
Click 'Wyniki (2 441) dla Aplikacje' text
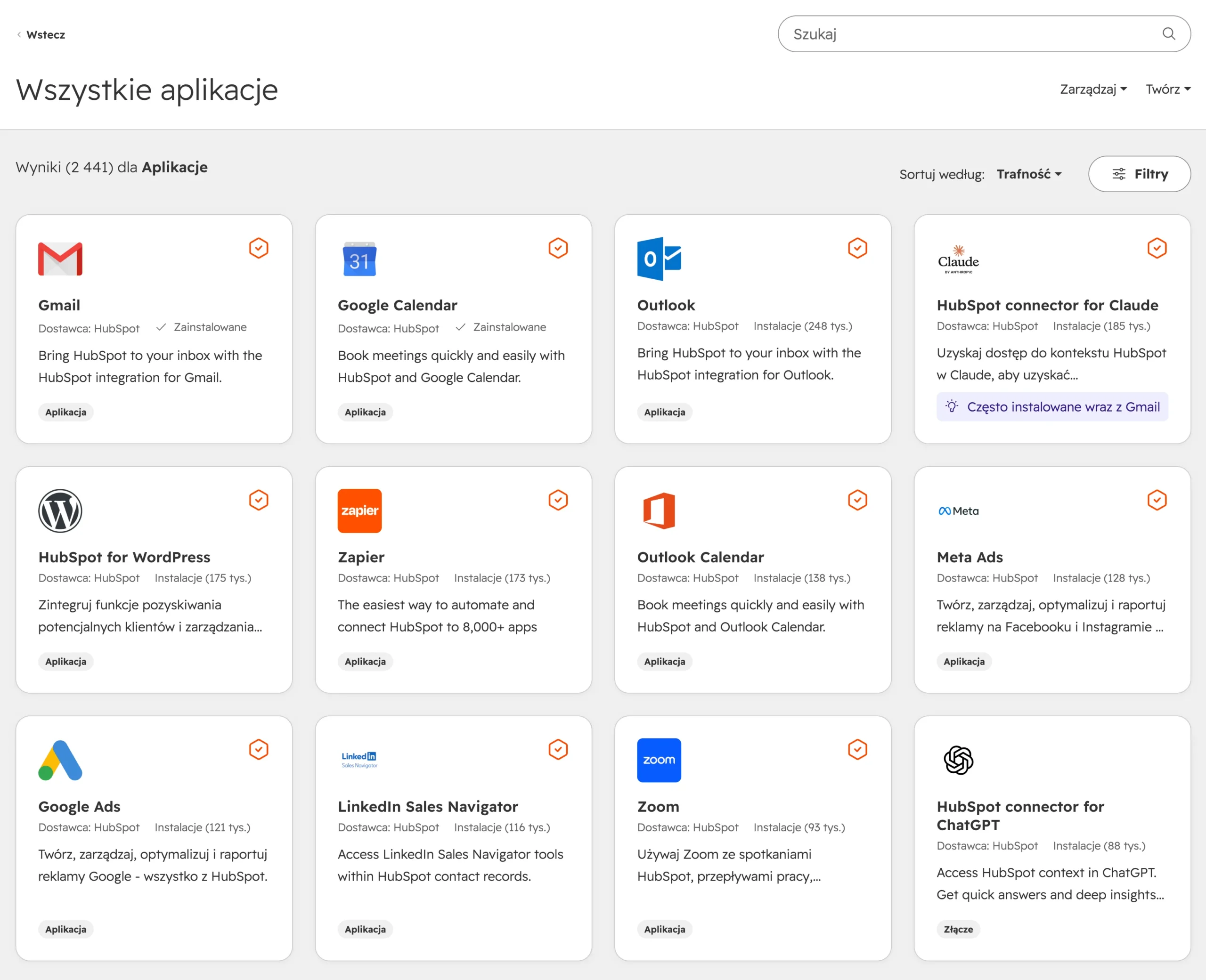pyautogui.click(x=112, y=167)
